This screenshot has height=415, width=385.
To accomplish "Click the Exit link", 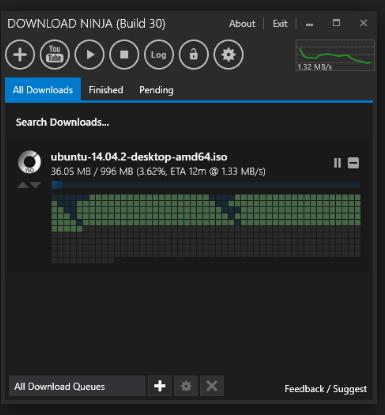I will pos(280,24).
